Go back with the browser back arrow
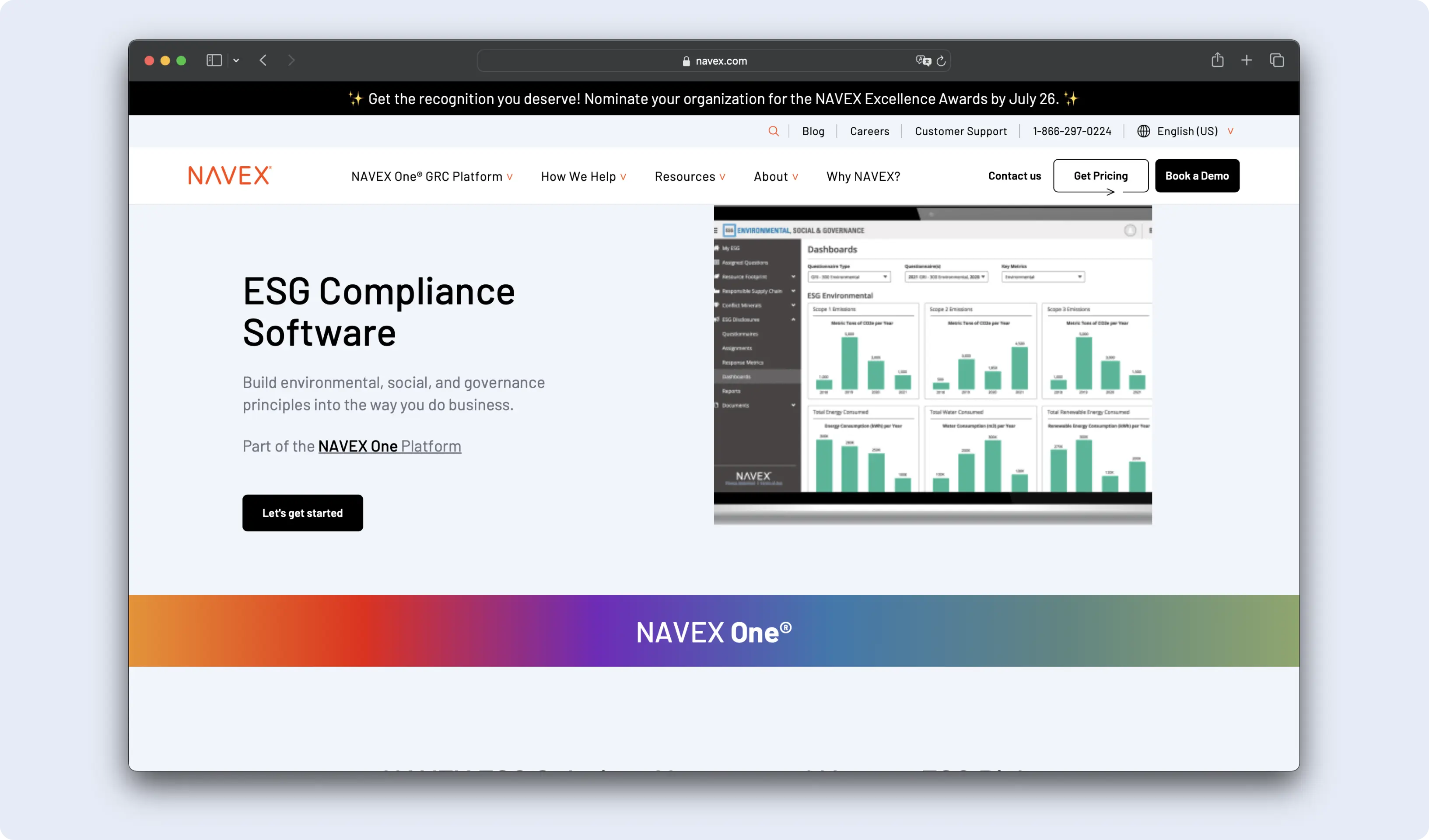 (x=263, y=60)
